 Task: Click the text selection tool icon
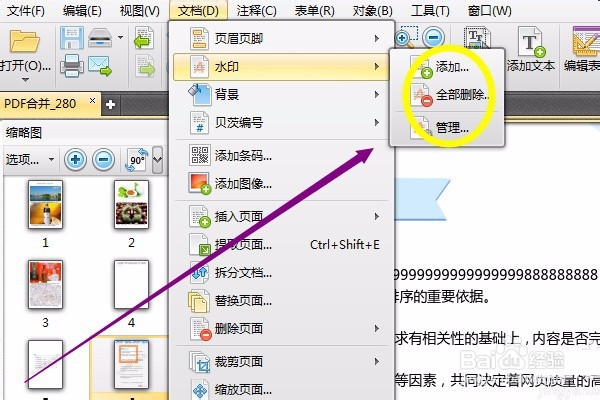[x=477, y=37]
